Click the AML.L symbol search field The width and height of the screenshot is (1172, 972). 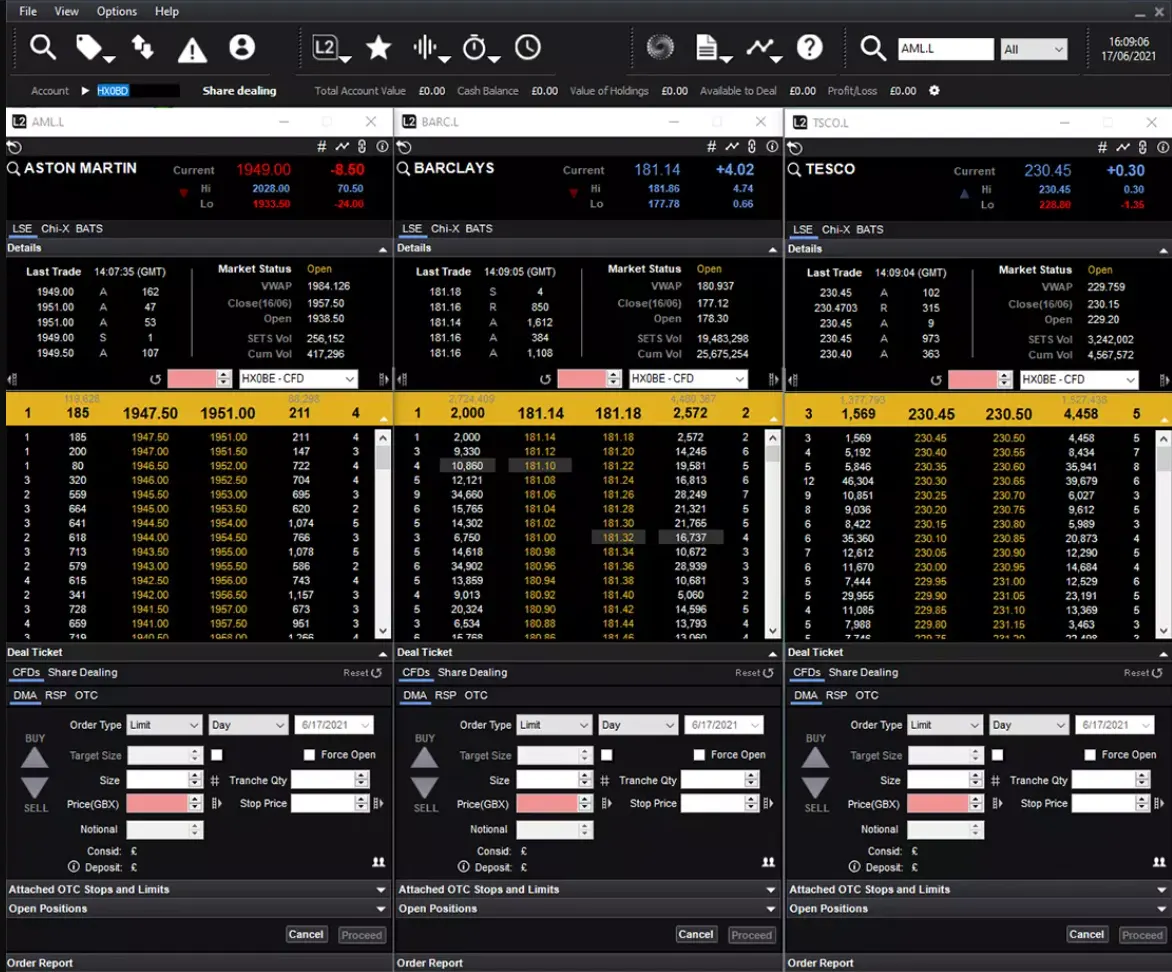click(946, 49)
